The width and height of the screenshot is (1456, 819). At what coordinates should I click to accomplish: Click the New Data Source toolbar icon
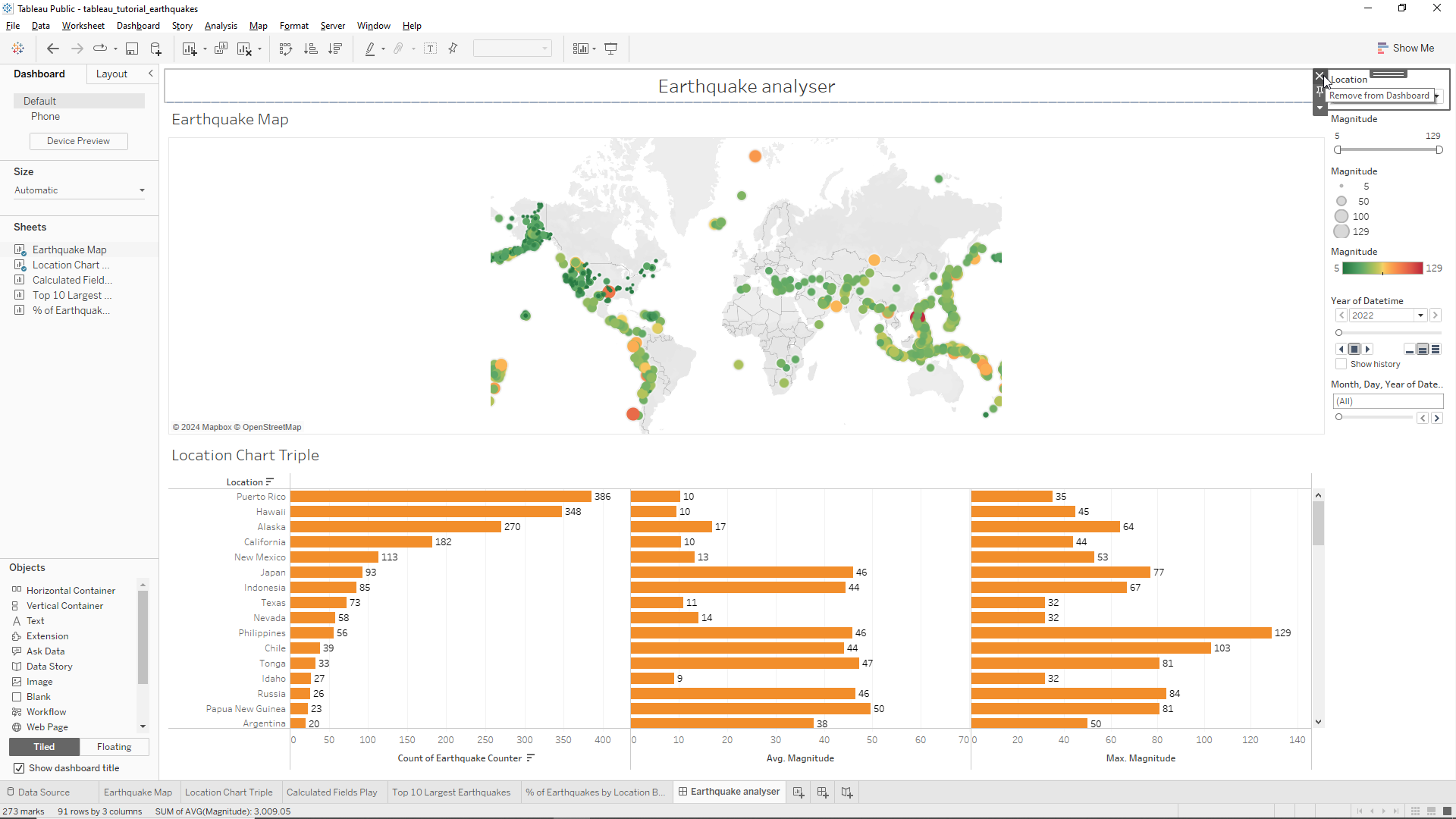155,48
